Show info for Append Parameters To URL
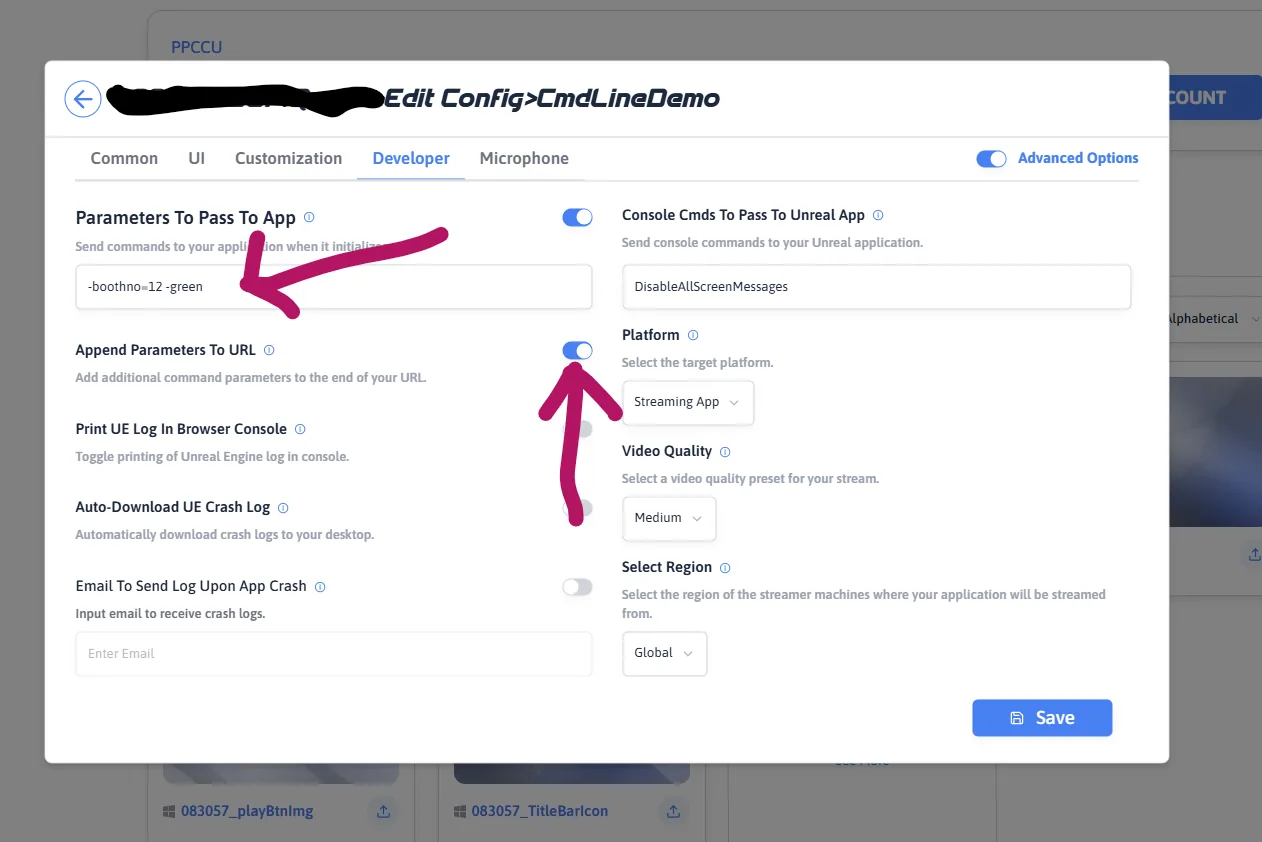Image resolution: width=1262 pixels, height=842 pixels. 269,350
